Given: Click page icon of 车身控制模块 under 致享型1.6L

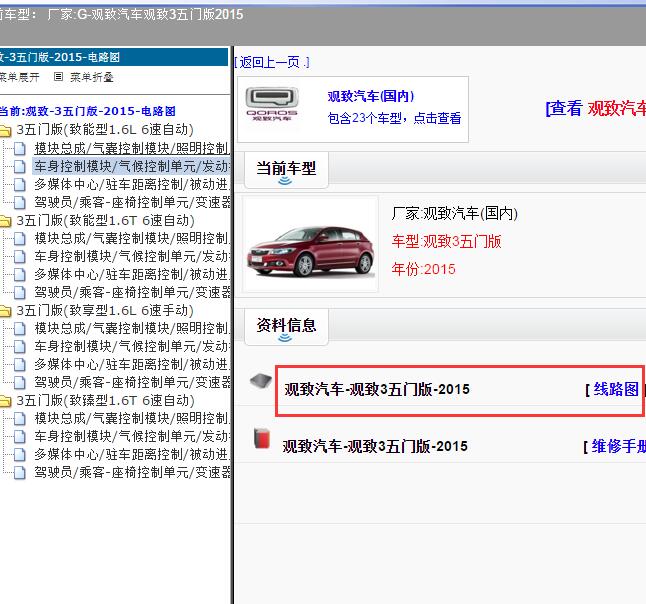Looking at the screenshot, I should (19, 346).
